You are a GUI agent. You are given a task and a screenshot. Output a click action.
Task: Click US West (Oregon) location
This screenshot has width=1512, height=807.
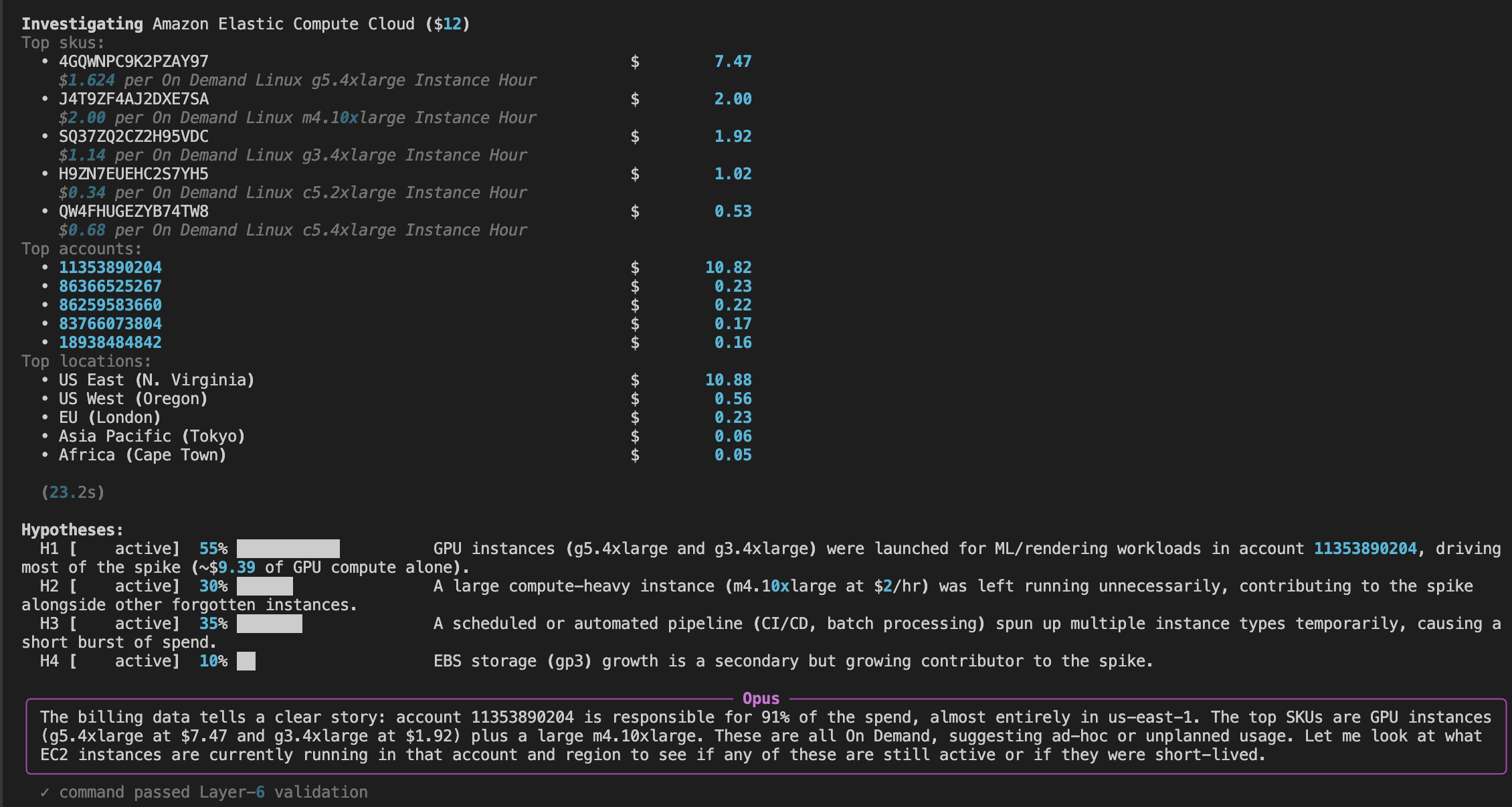(x=133, y=399)
